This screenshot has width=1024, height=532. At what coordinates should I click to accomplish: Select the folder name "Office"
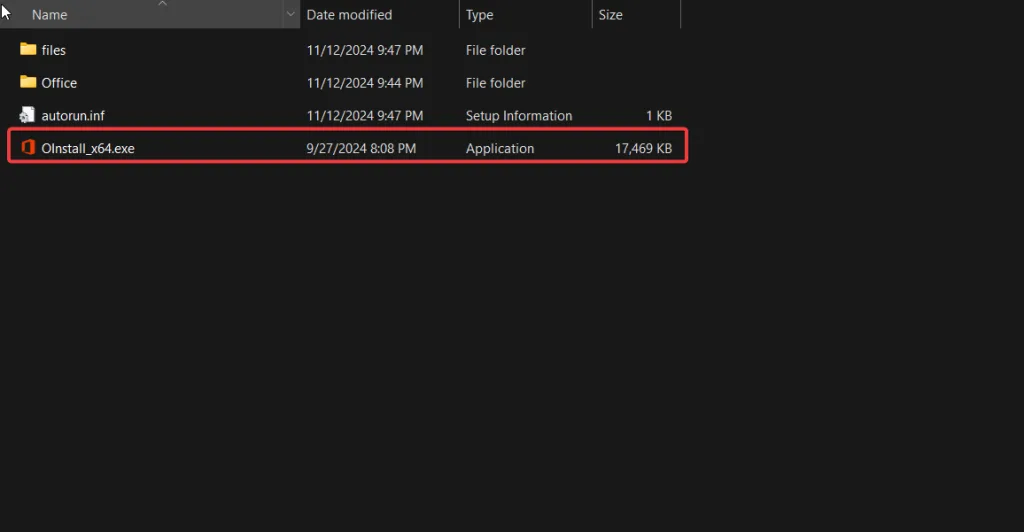[59, 83]
